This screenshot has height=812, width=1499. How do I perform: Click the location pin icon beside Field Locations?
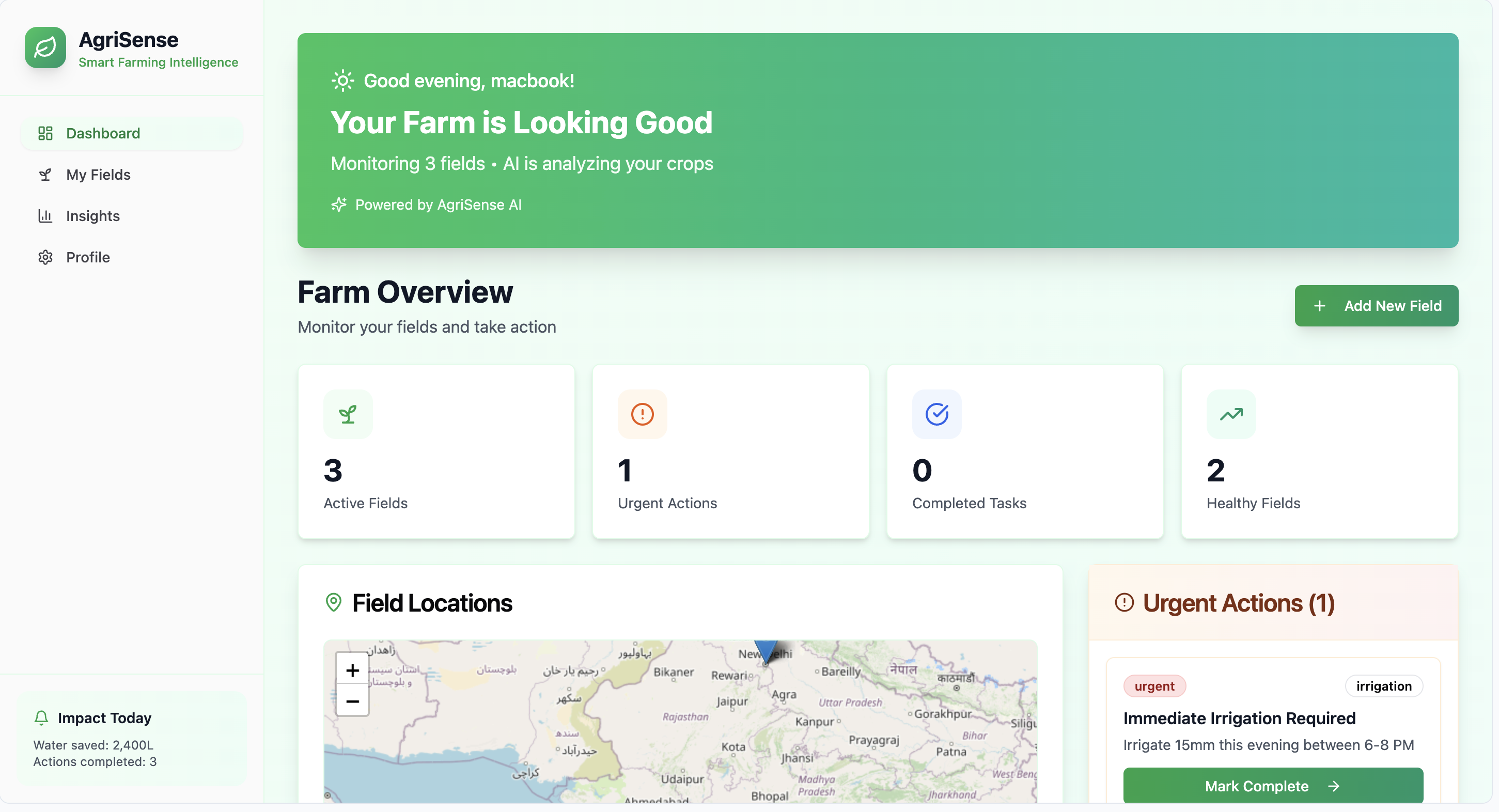[334, 602]
